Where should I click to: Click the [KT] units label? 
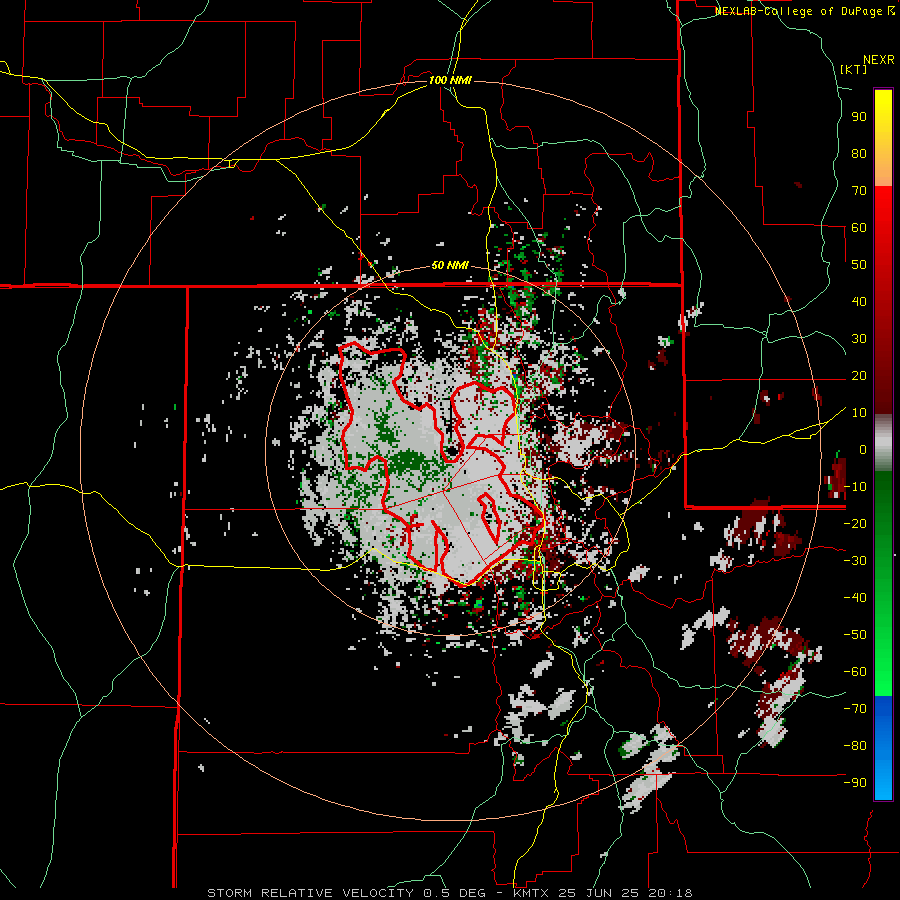853,69
